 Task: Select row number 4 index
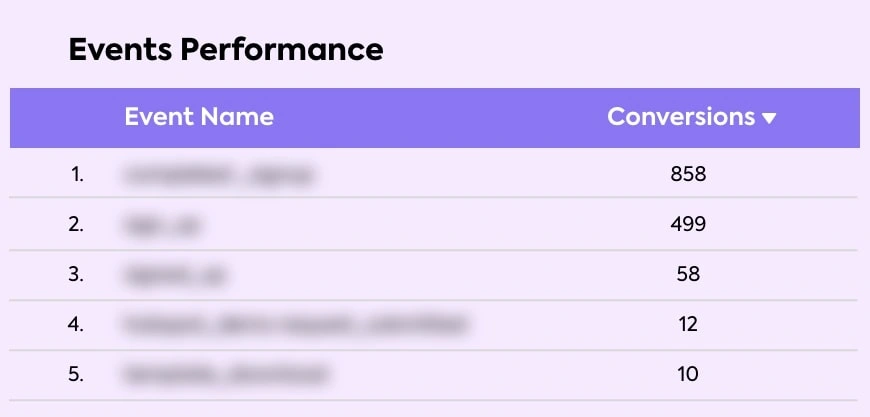click(x=77, y=324)
